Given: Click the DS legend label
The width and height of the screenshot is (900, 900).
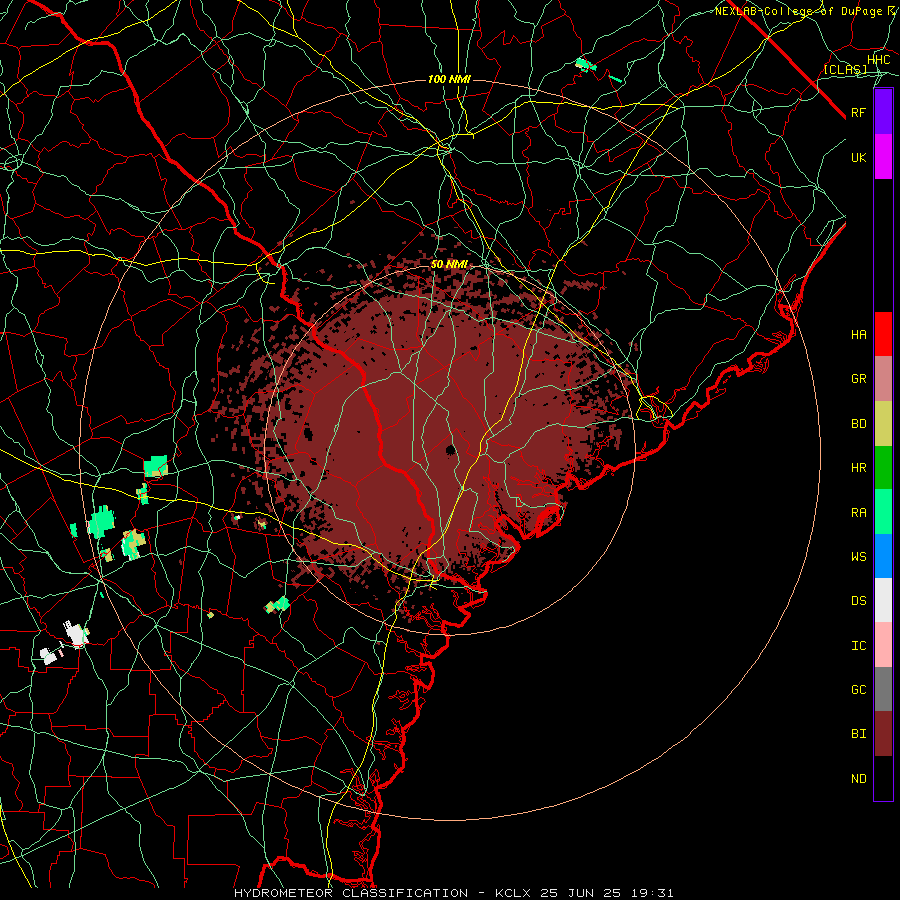Looking at the screenshot, I should pyautogui.click(x=859, y=601).
